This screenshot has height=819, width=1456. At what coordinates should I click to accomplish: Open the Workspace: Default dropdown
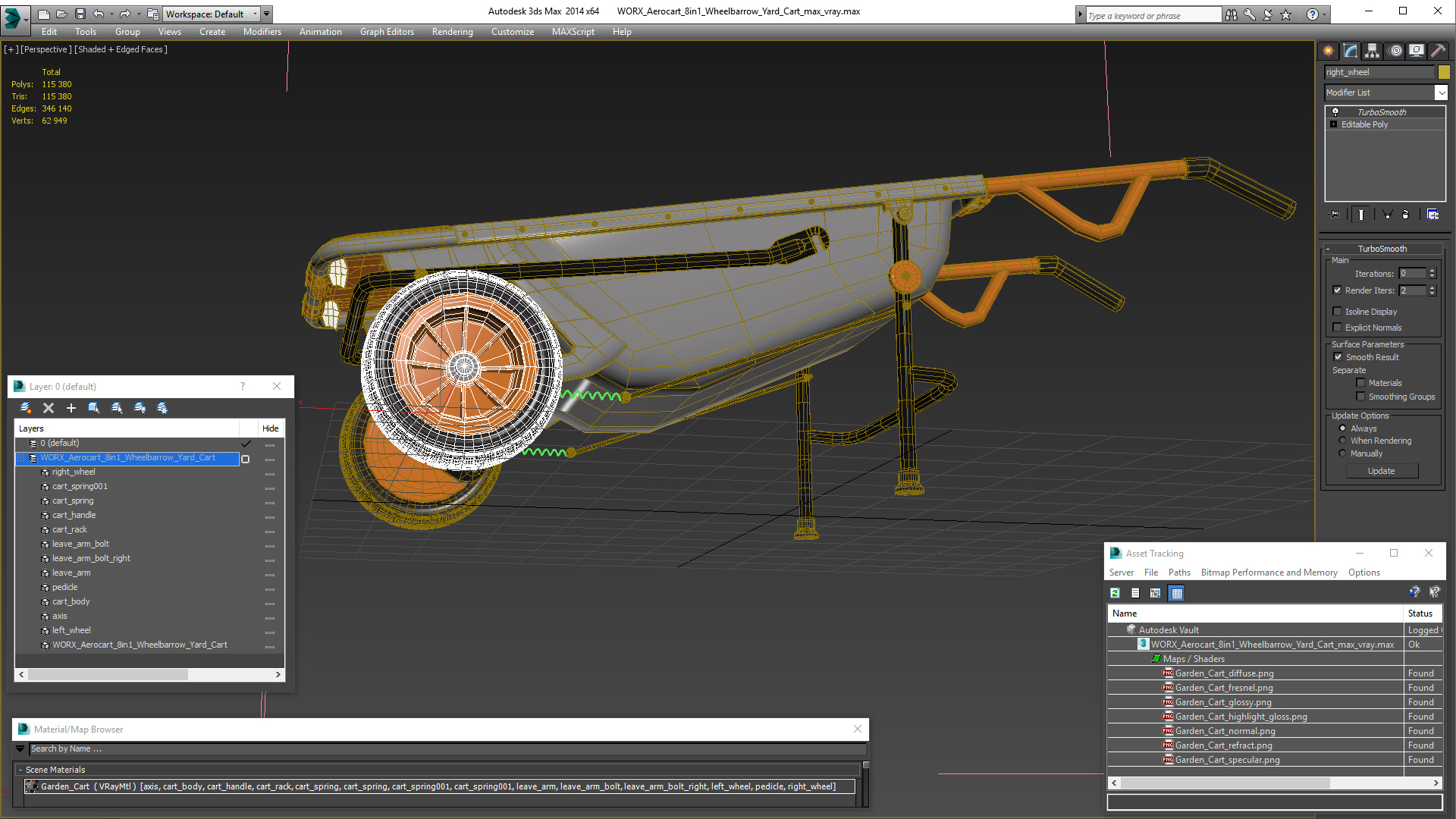coord(212,14)
